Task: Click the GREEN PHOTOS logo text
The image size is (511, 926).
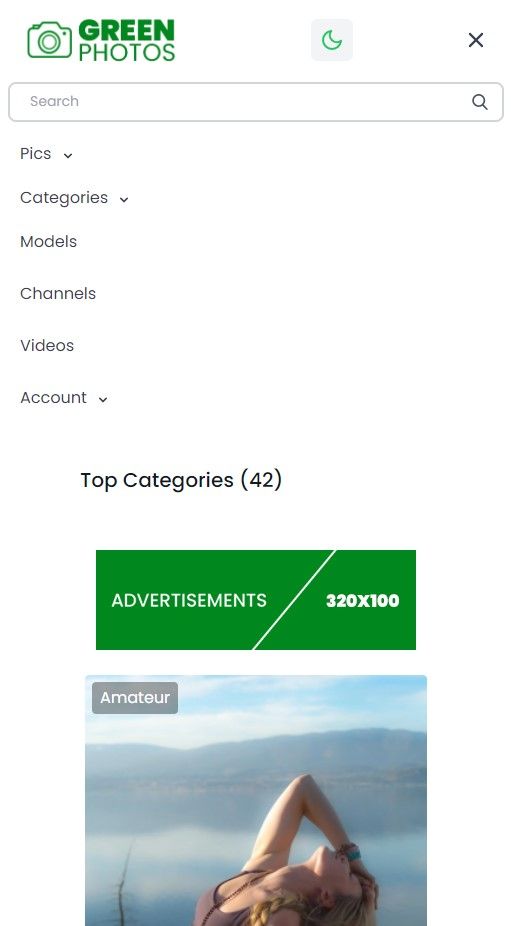Action: (126, 40)
